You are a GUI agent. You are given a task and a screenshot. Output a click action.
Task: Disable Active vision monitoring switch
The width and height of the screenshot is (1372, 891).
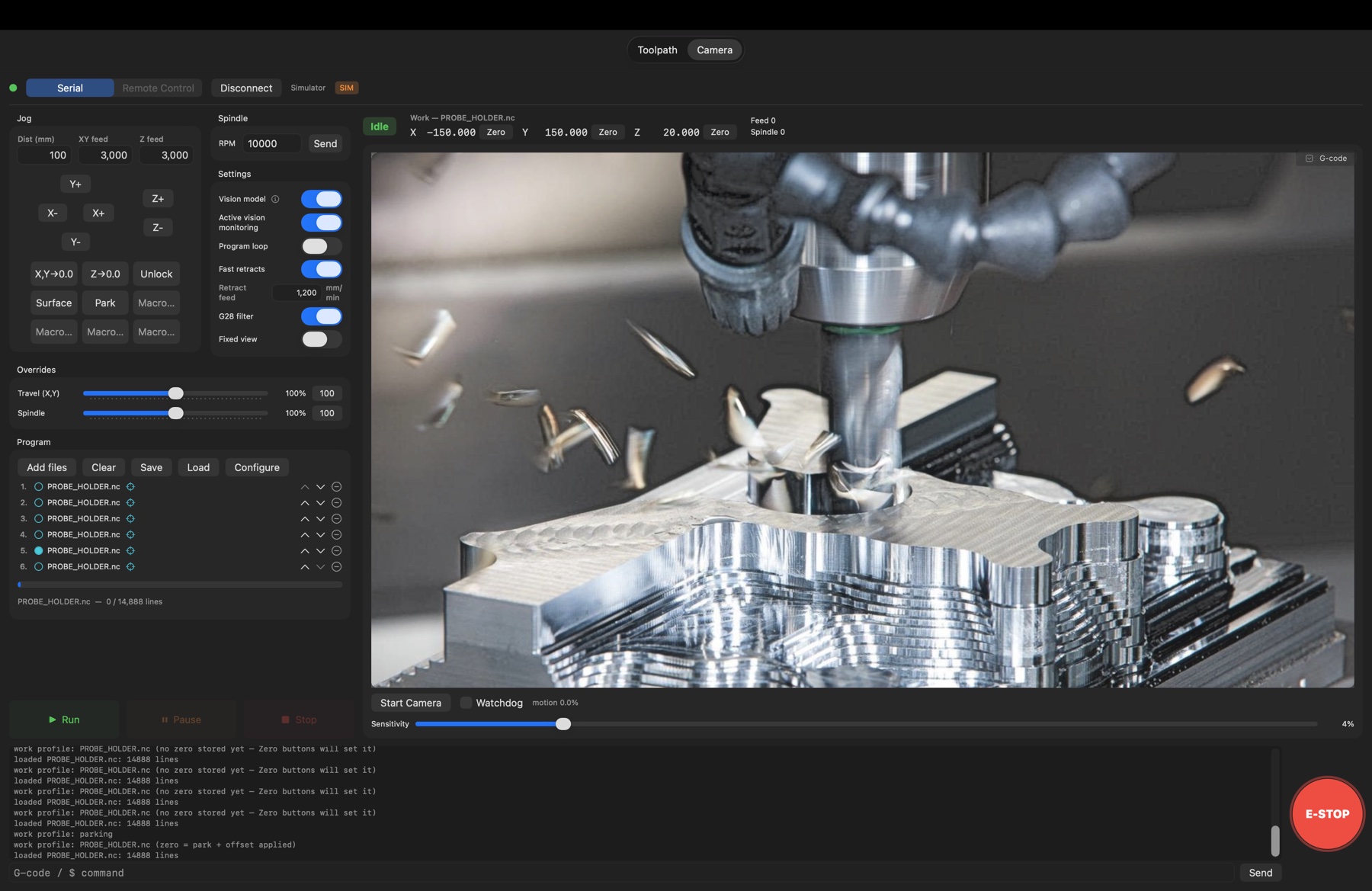[322, 223]
